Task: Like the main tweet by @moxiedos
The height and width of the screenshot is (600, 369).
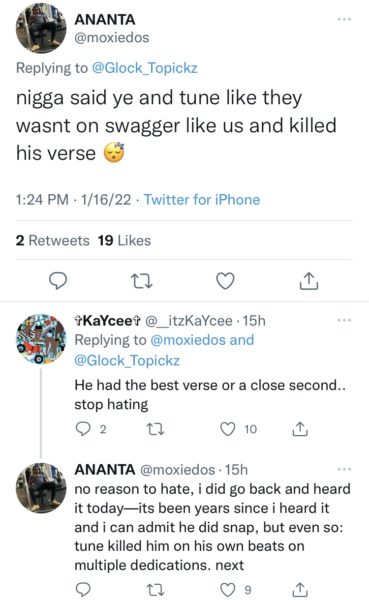Action: [225, 281]
